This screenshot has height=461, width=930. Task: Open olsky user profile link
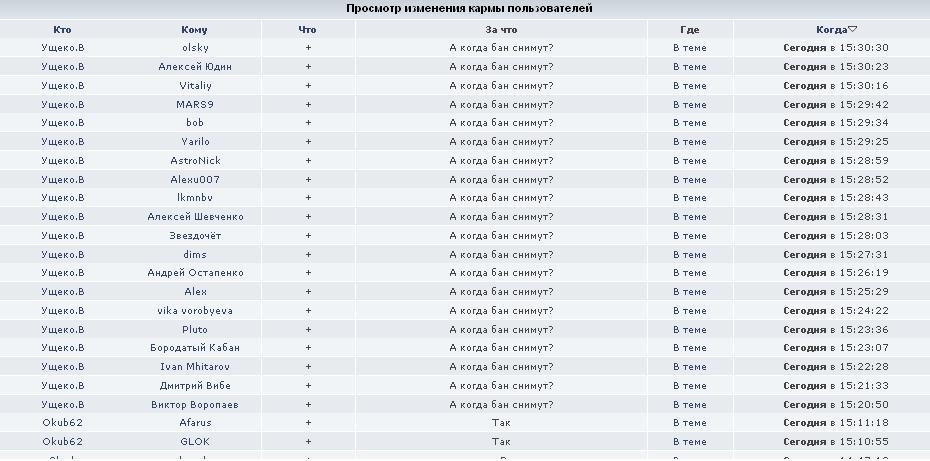point(195,47)
